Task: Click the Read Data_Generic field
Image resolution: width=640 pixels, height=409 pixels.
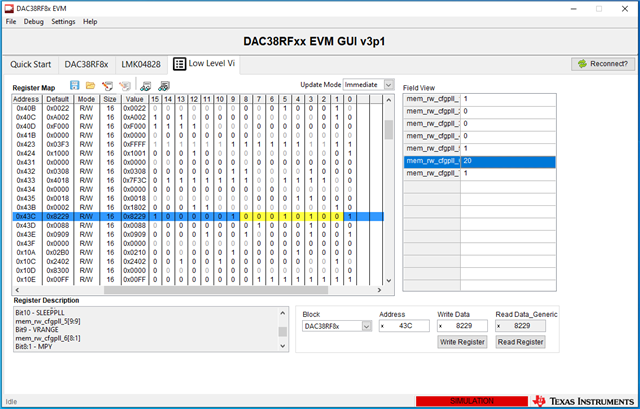Action: point(520,326)
